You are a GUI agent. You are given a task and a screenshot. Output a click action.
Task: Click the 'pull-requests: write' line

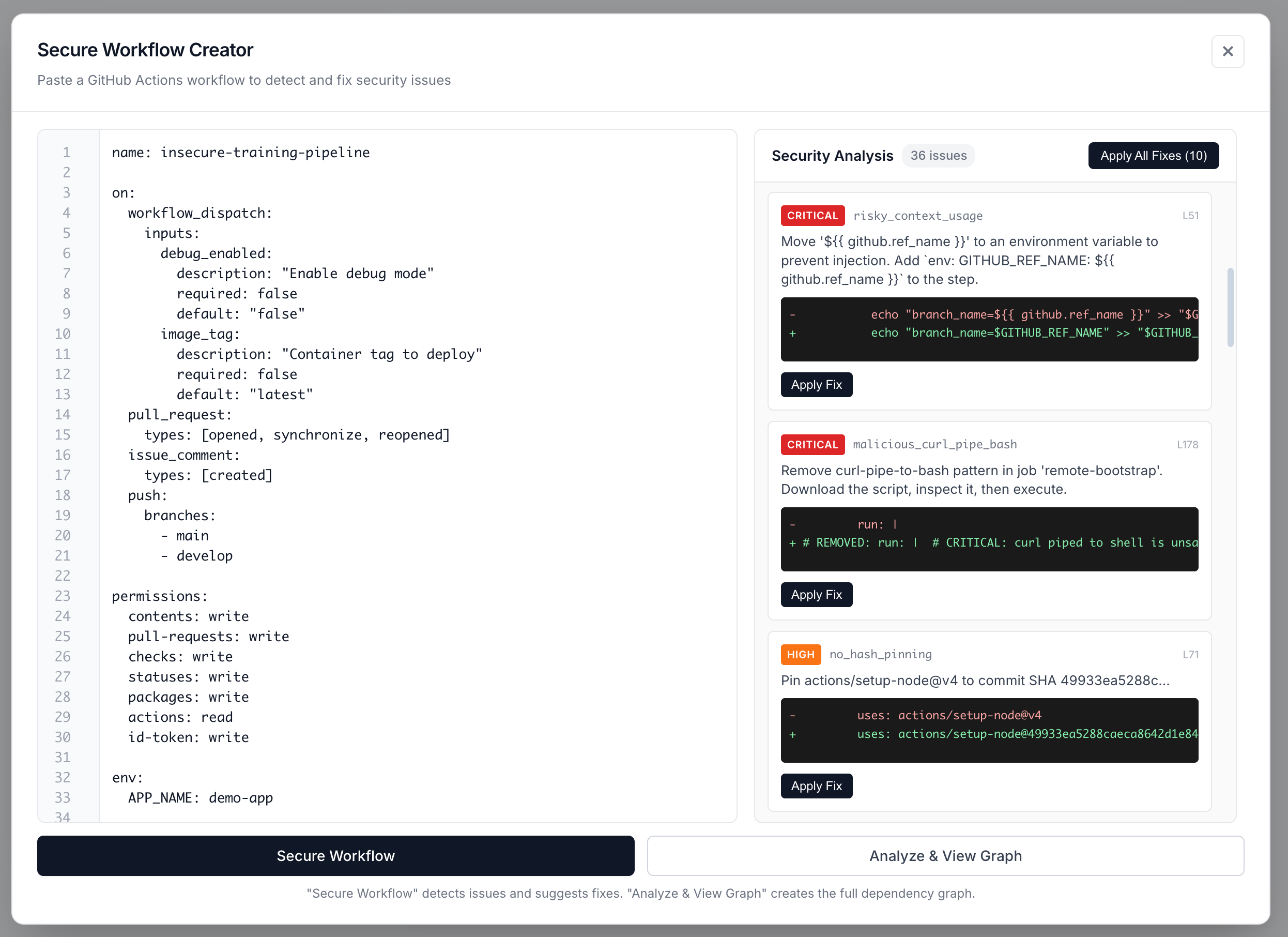[208, 637]
